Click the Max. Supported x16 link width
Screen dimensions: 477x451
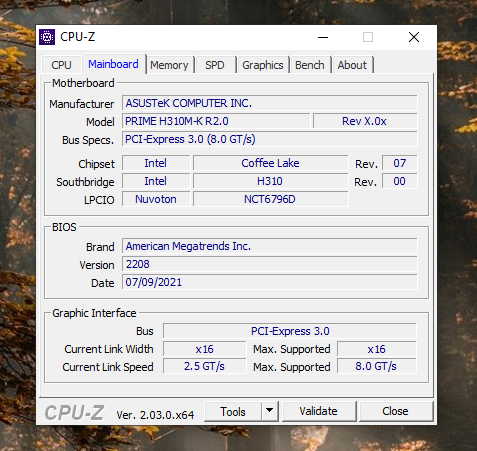[x=377, y=349]
